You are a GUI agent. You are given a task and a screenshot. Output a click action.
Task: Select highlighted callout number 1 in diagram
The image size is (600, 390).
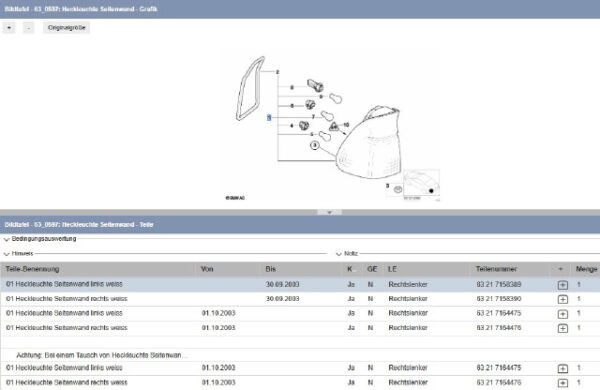pyautogui.click(x=269, y=117)
